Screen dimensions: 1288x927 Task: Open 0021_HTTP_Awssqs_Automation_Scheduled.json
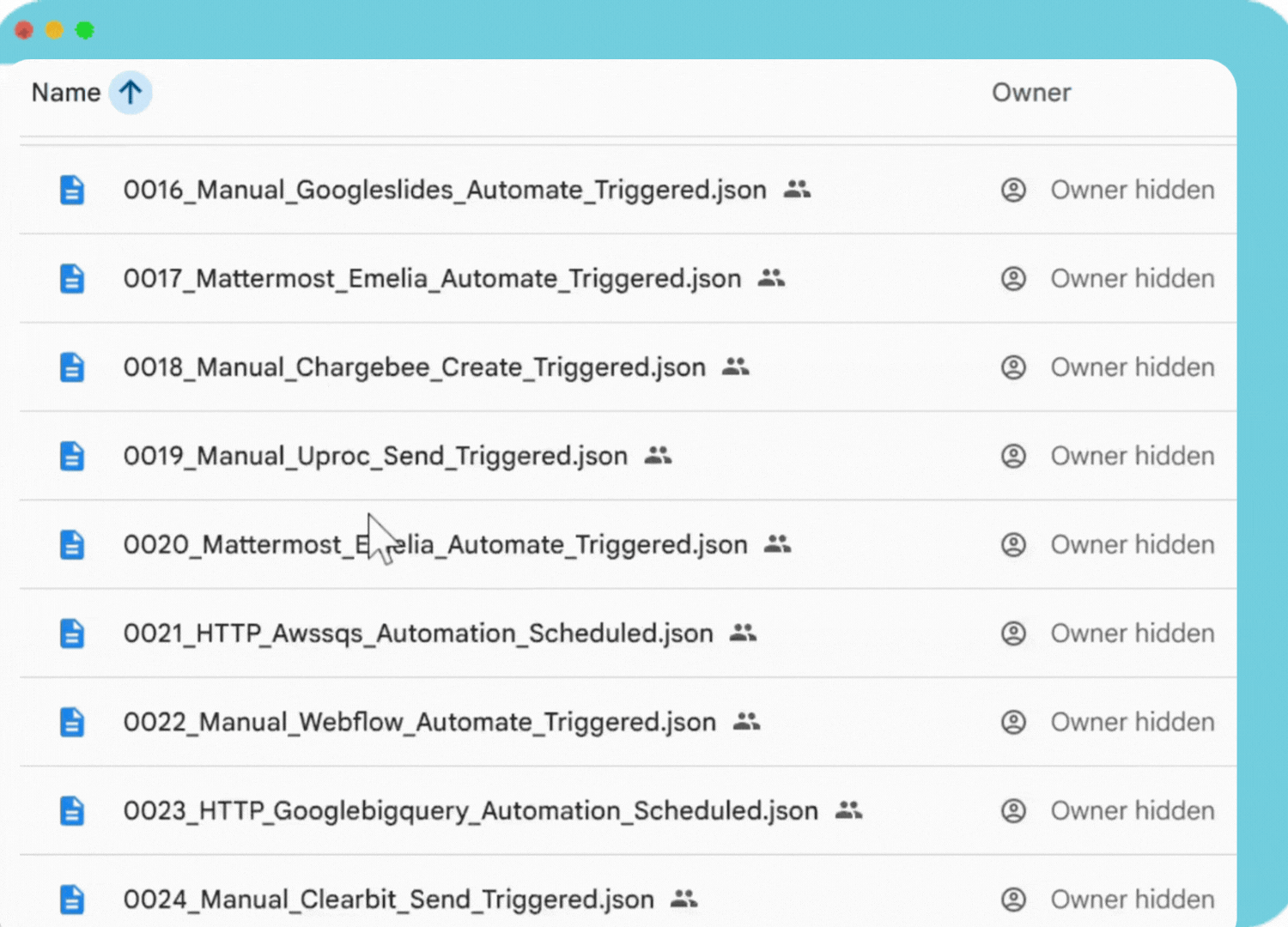point(416,633)
